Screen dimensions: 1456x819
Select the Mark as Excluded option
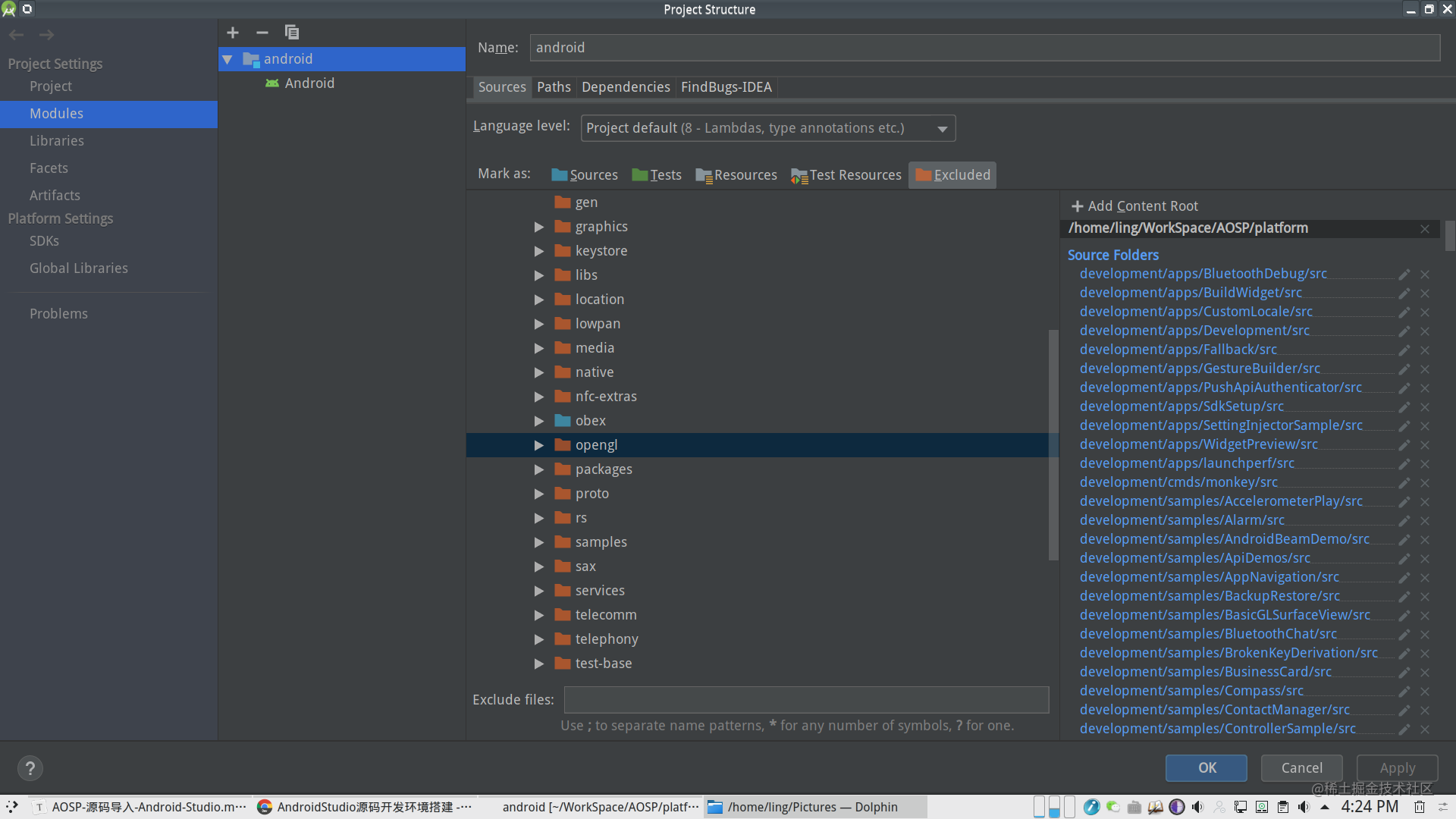(952, 174)
